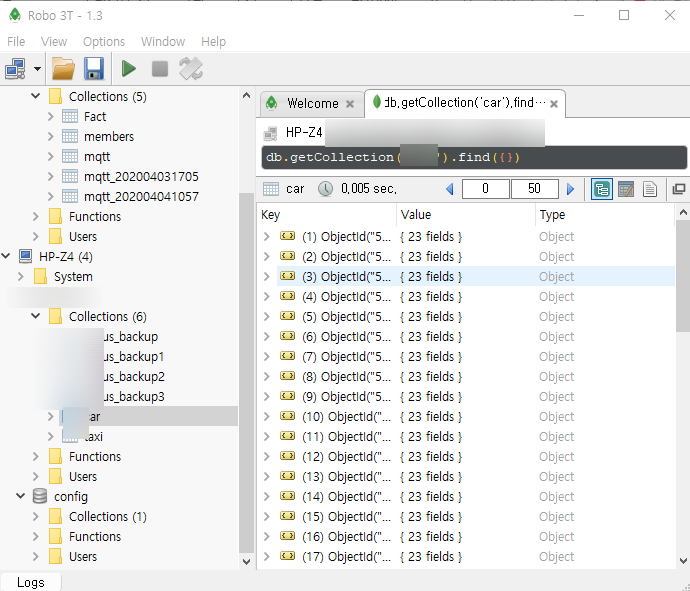Click the clock icon beside 0.005 sec.
Image resolution: width=690 pixels, height=591 pixels.
point(326,189)
